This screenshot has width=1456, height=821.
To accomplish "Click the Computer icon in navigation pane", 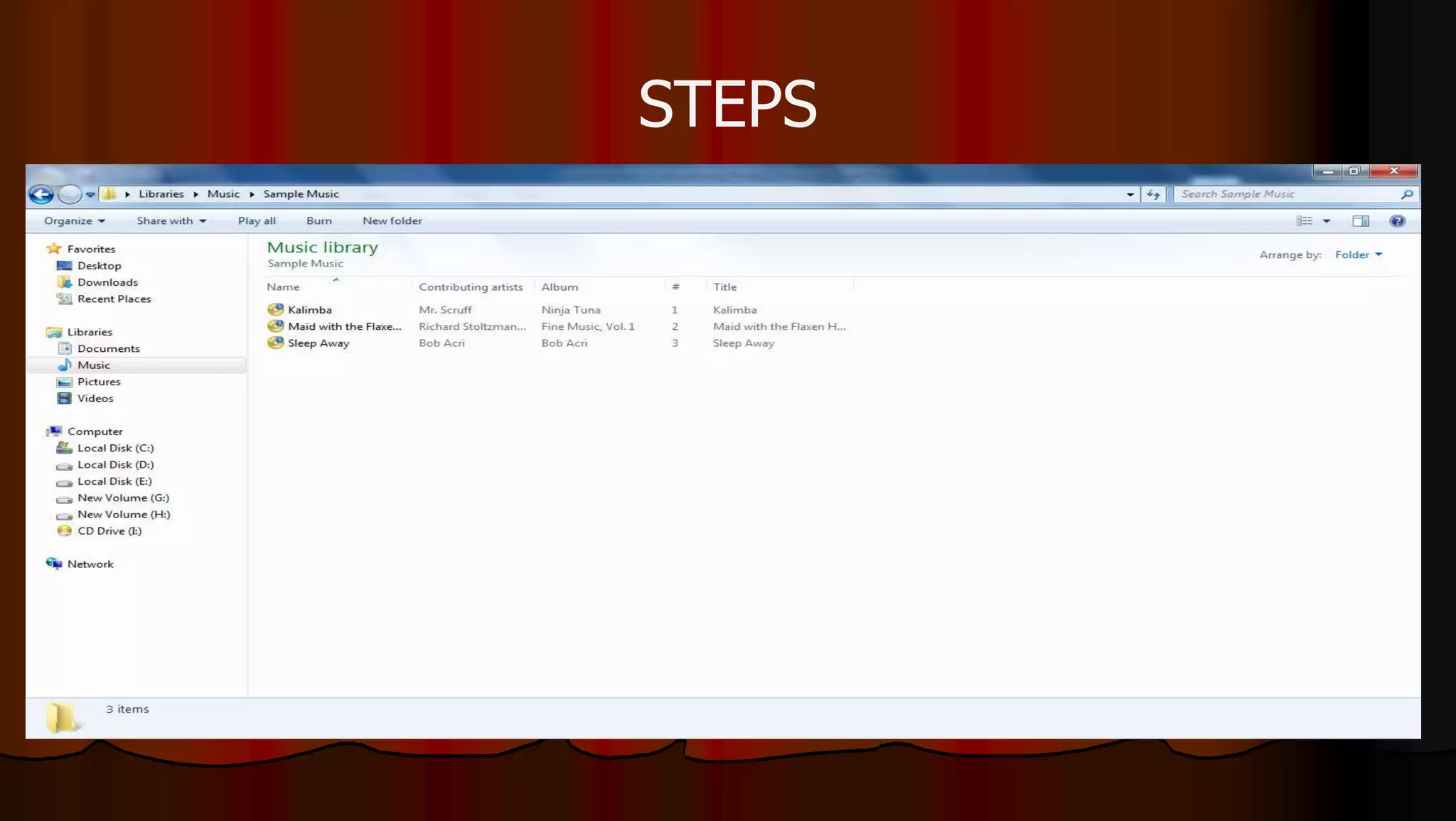I will click(54, 431).
